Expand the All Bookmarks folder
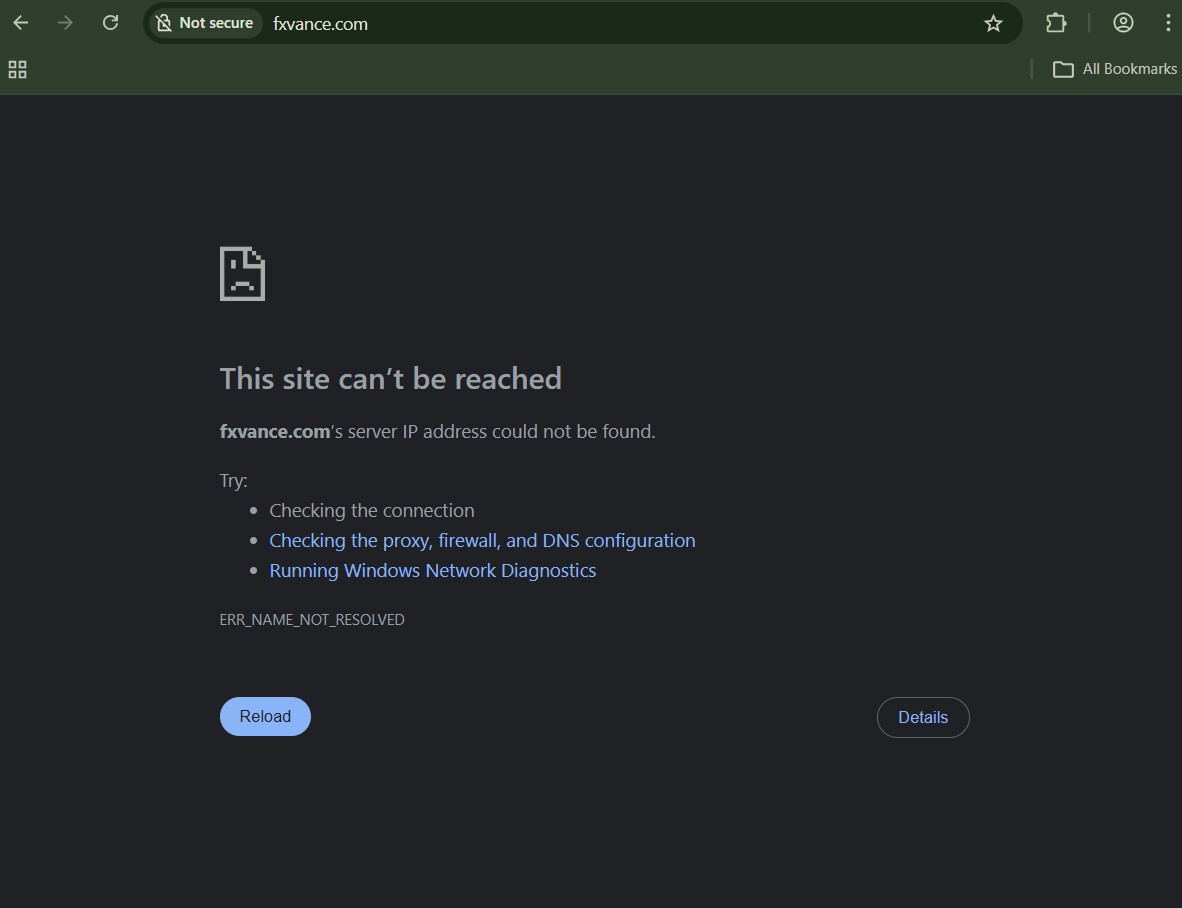This screenshot has width=1182, height=908. [x=1115, y=69]
